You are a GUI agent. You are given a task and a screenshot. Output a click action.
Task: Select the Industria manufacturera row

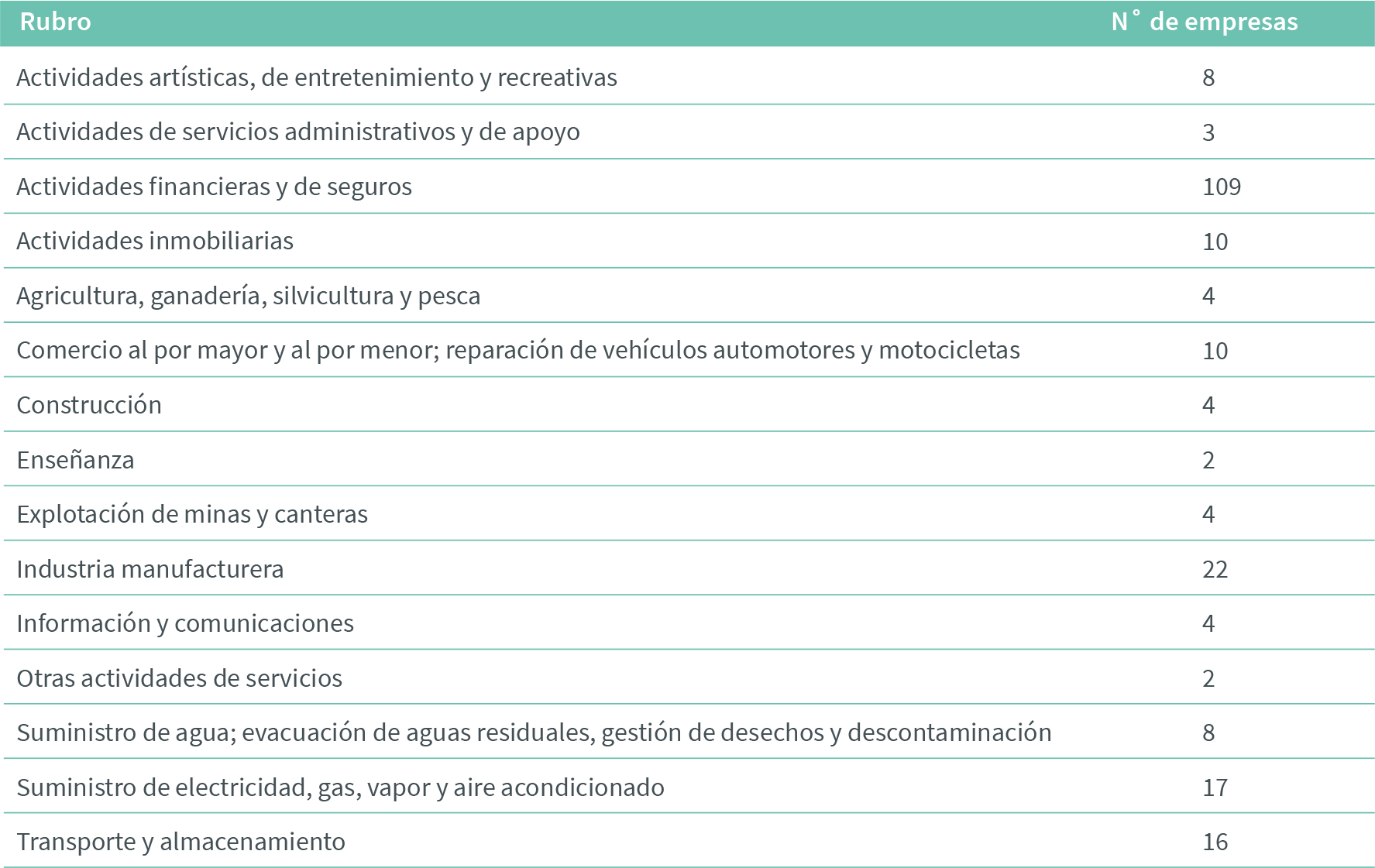coord(150,570)
